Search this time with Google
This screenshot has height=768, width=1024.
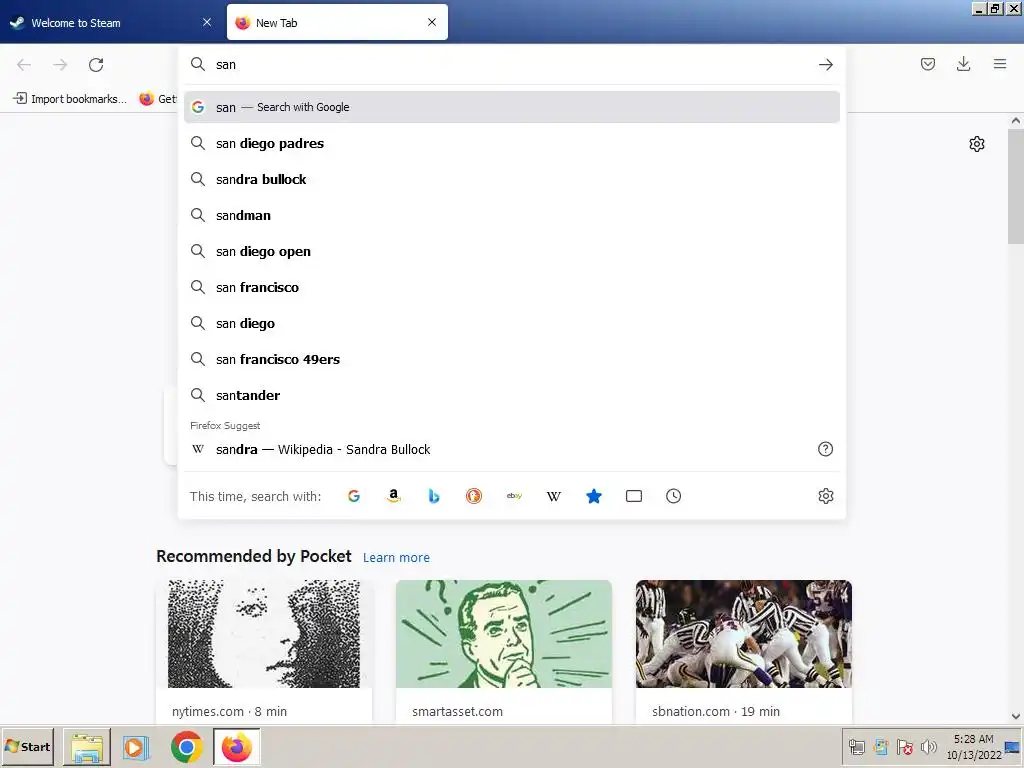click(354, 496)
